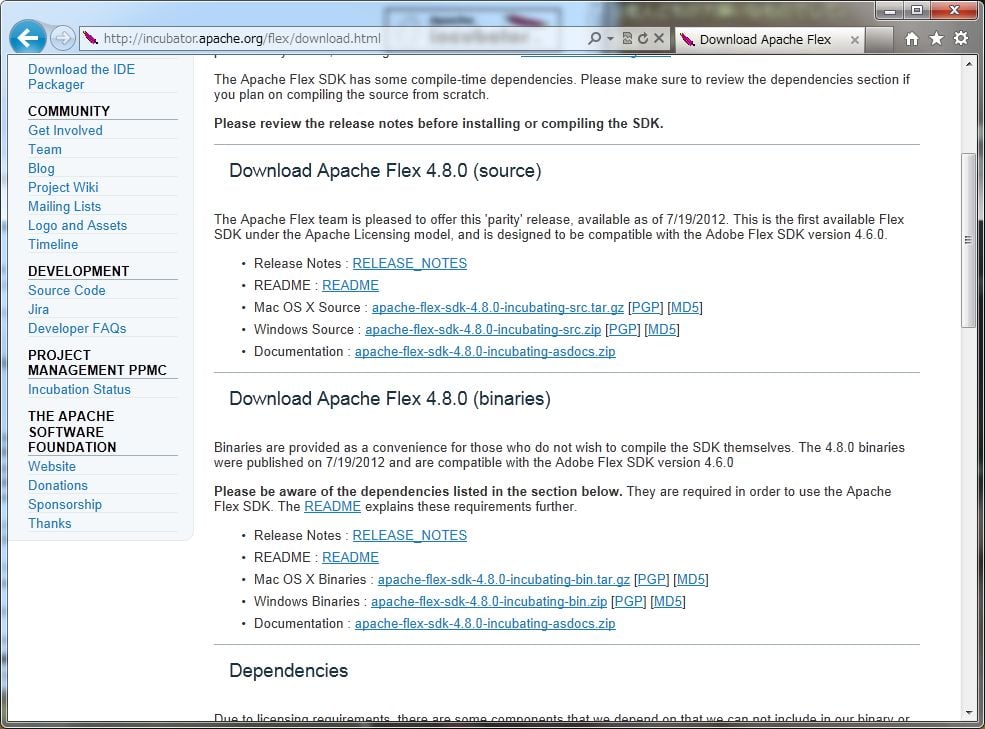Open Logo and Assets sidebar link
This screenshot has height=729, width=985.
coord(77,225)
